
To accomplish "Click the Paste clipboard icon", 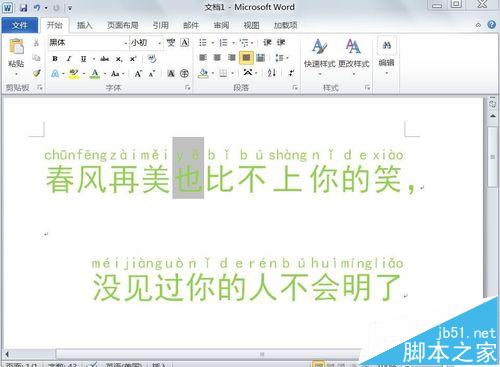I will coord(16,47).
